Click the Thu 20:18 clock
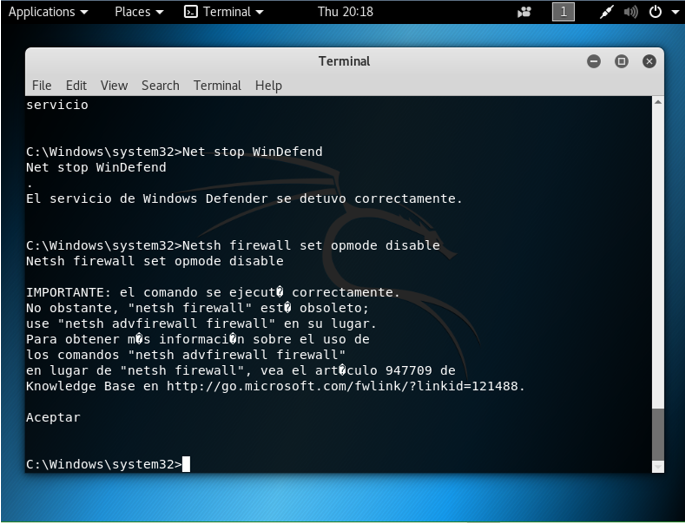 [x=345, y=12]
